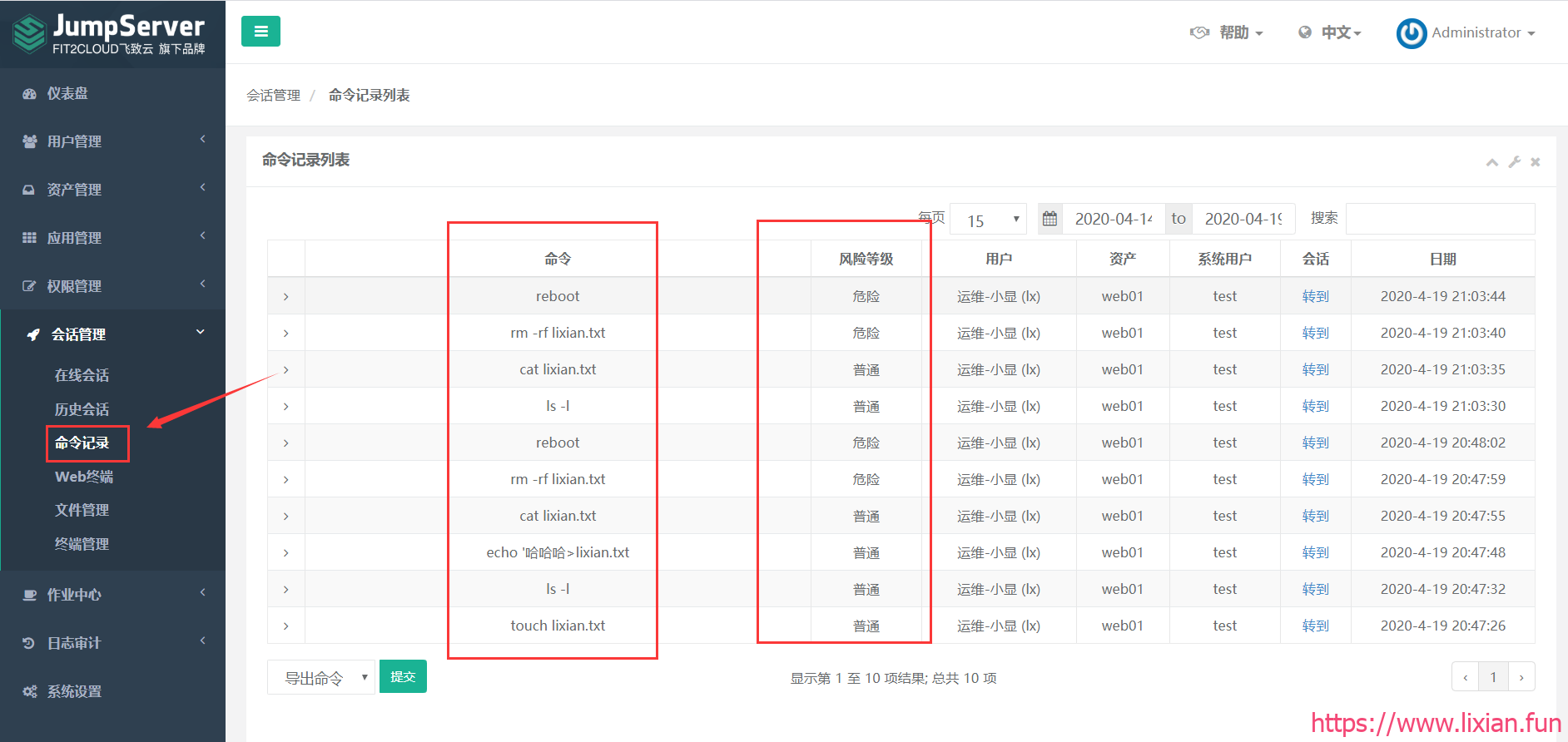Go to the next page of results
This screenshot has width=1568, height=742.
point(1521,677)
